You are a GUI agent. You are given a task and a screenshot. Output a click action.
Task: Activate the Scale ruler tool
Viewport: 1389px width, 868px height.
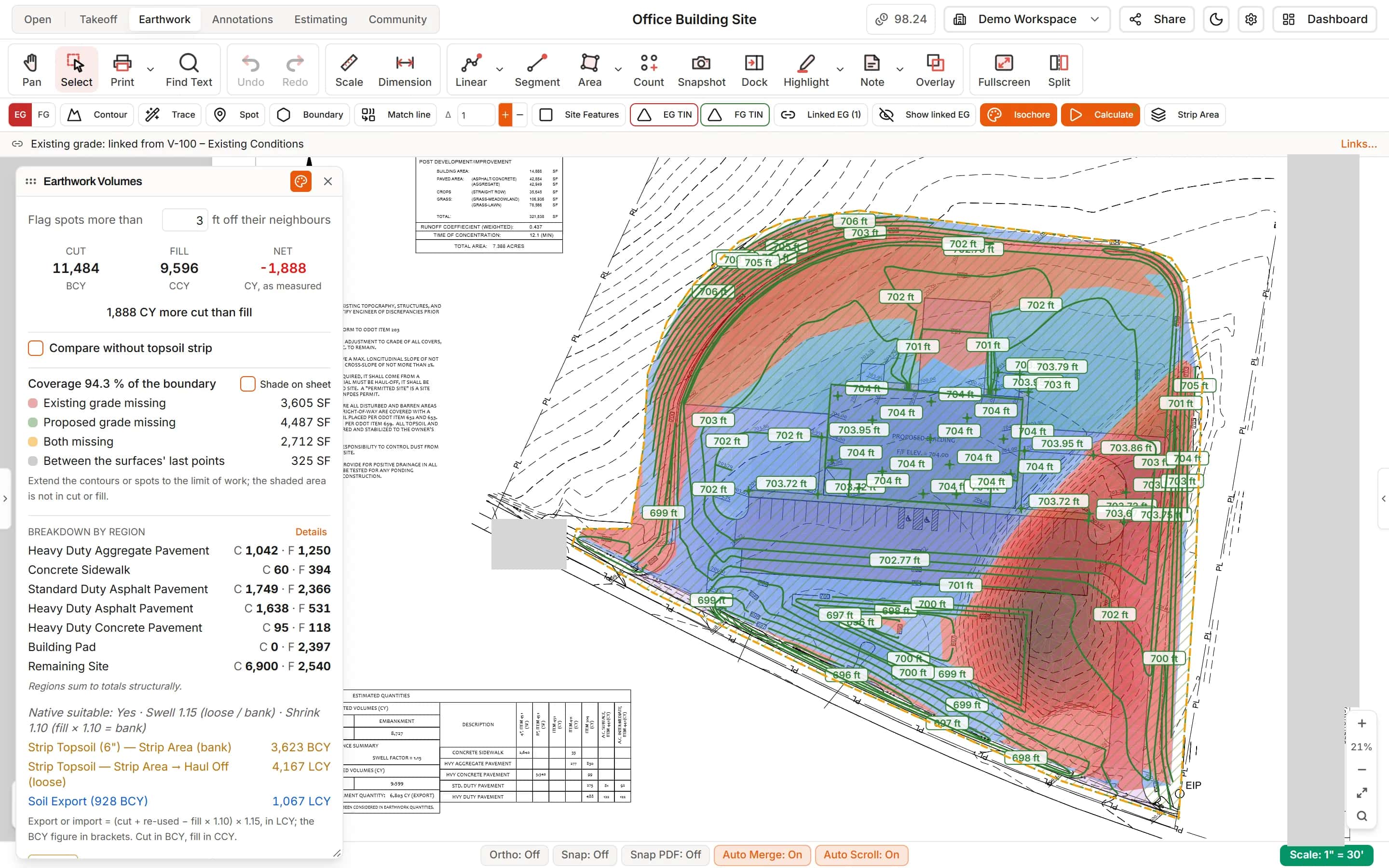click(349, 69)
